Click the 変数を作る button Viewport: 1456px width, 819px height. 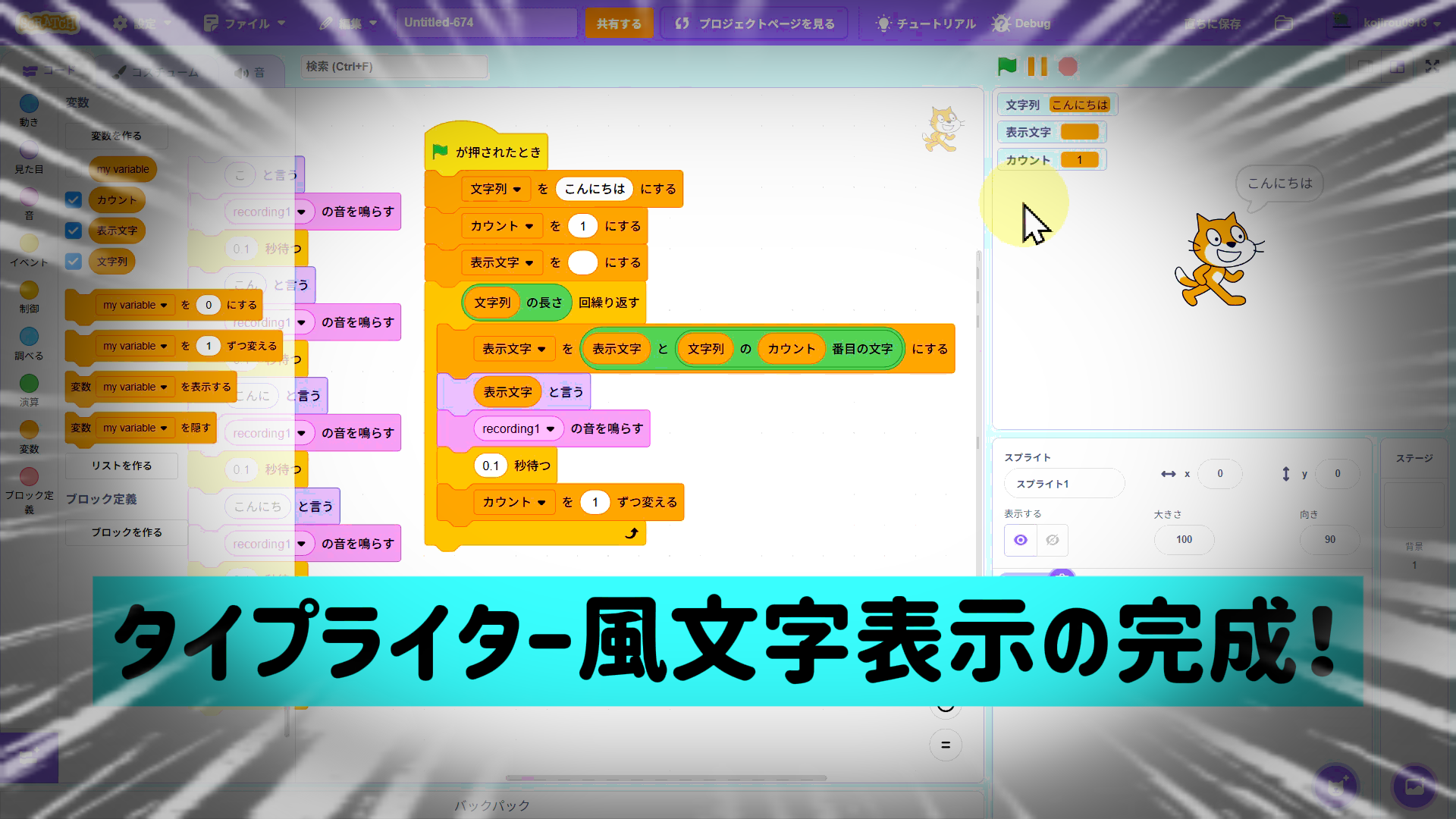[116, 136]
